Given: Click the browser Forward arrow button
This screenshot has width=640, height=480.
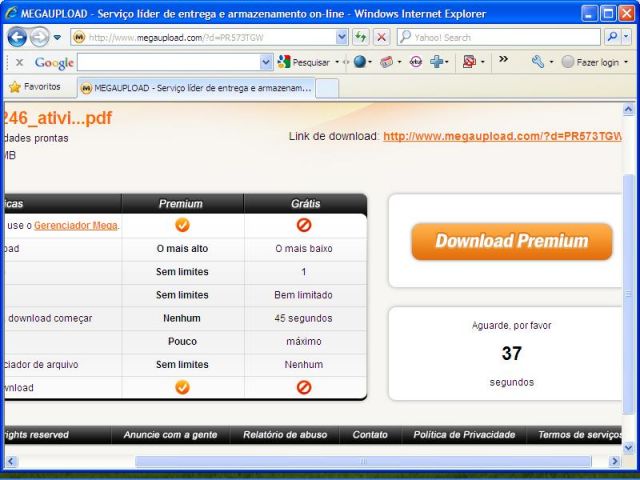Looking at the screenshot, I should click(x=40, y=38).
